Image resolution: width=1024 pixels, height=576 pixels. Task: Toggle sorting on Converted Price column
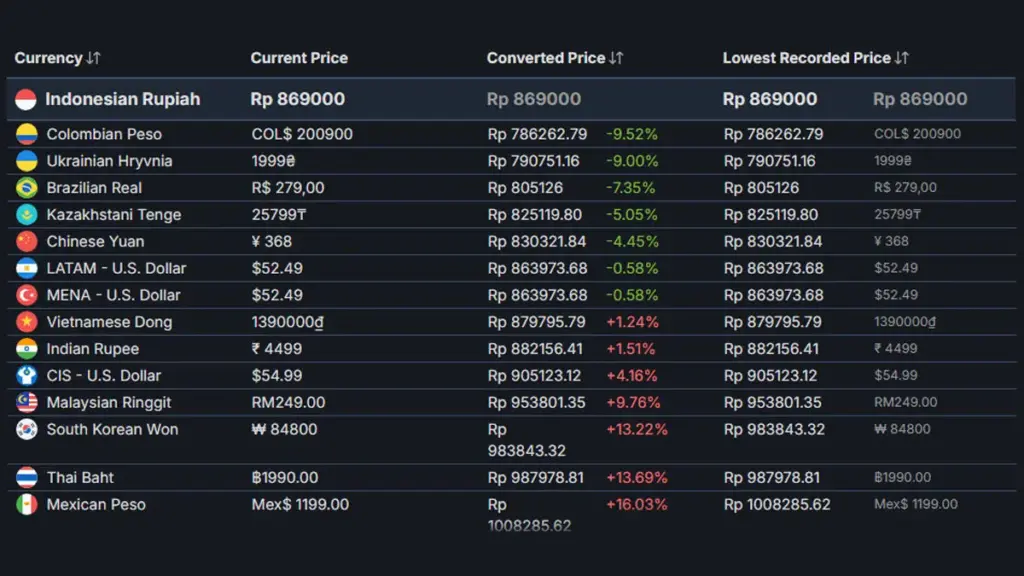614,58
